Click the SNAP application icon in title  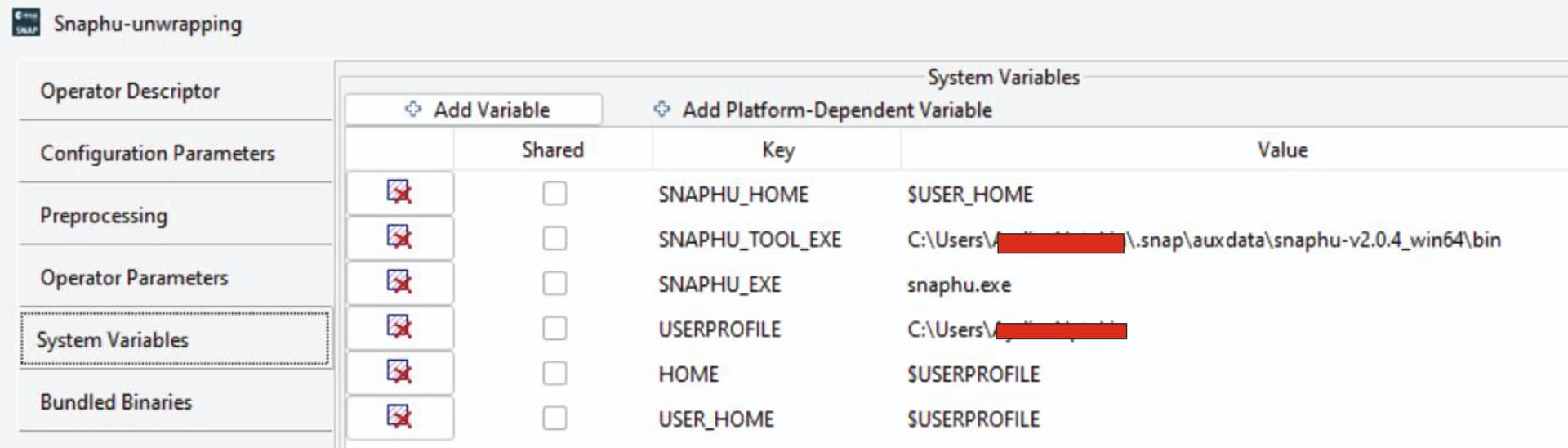tap(26, 23)
